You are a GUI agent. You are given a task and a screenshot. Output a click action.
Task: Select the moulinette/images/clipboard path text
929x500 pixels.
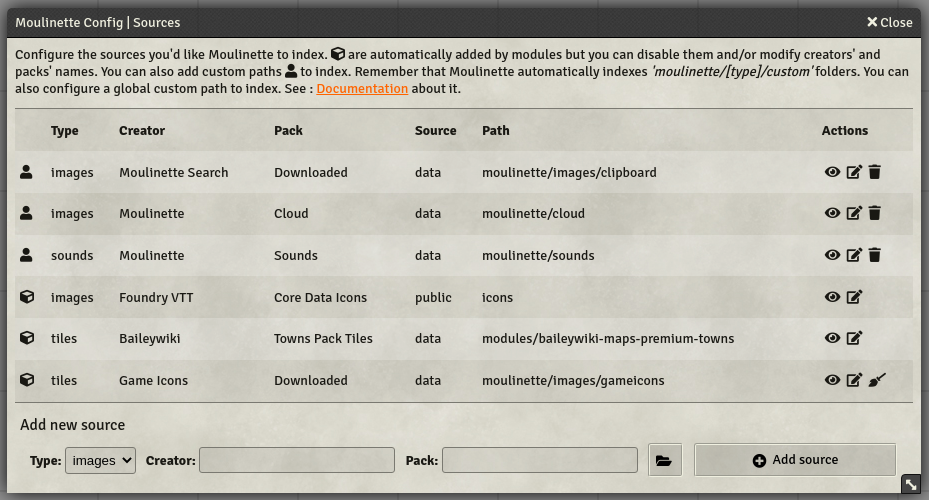[569, 172]
